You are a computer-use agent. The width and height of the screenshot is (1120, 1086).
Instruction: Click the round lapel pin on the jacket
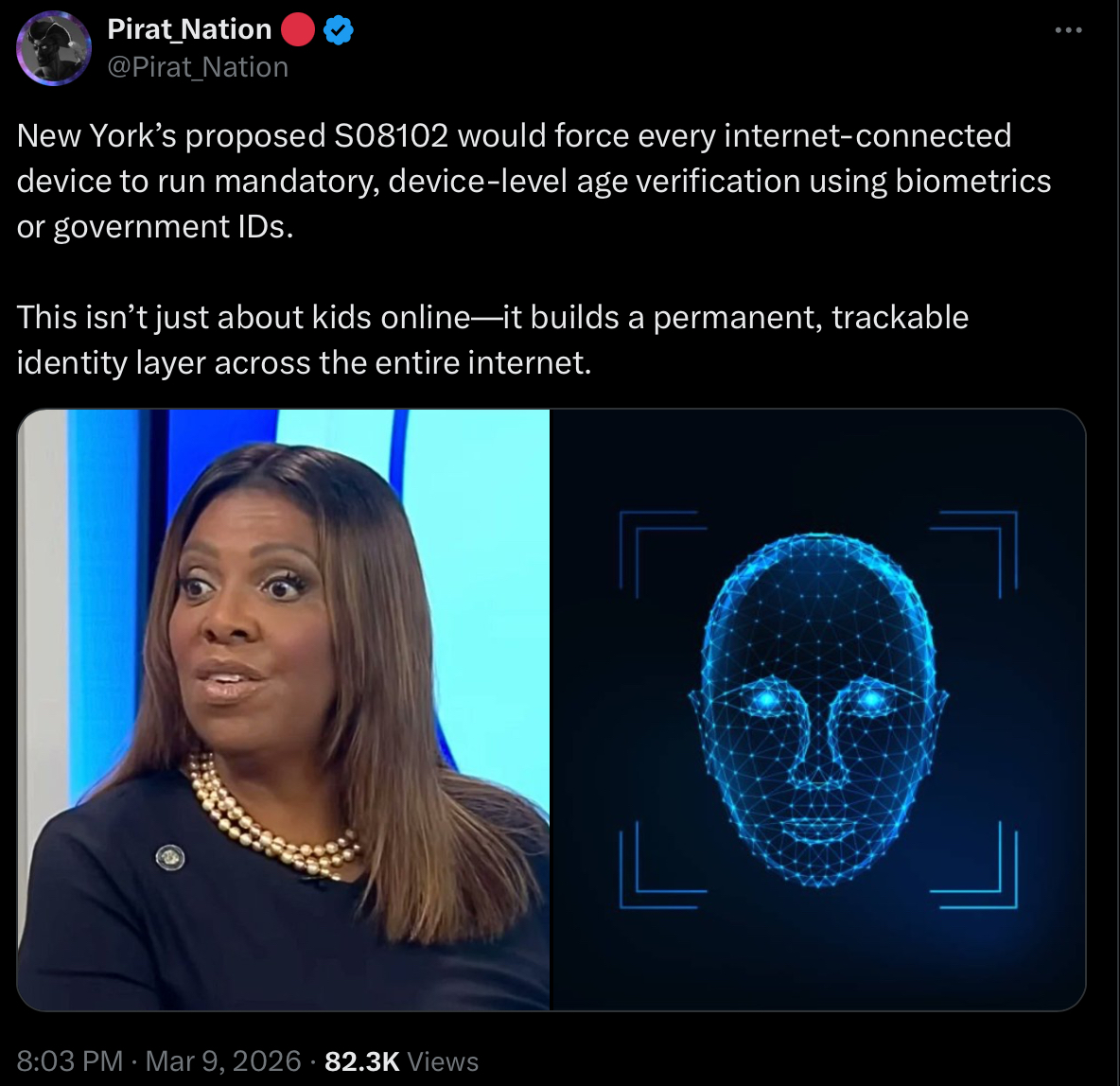[x=170, y=857]
